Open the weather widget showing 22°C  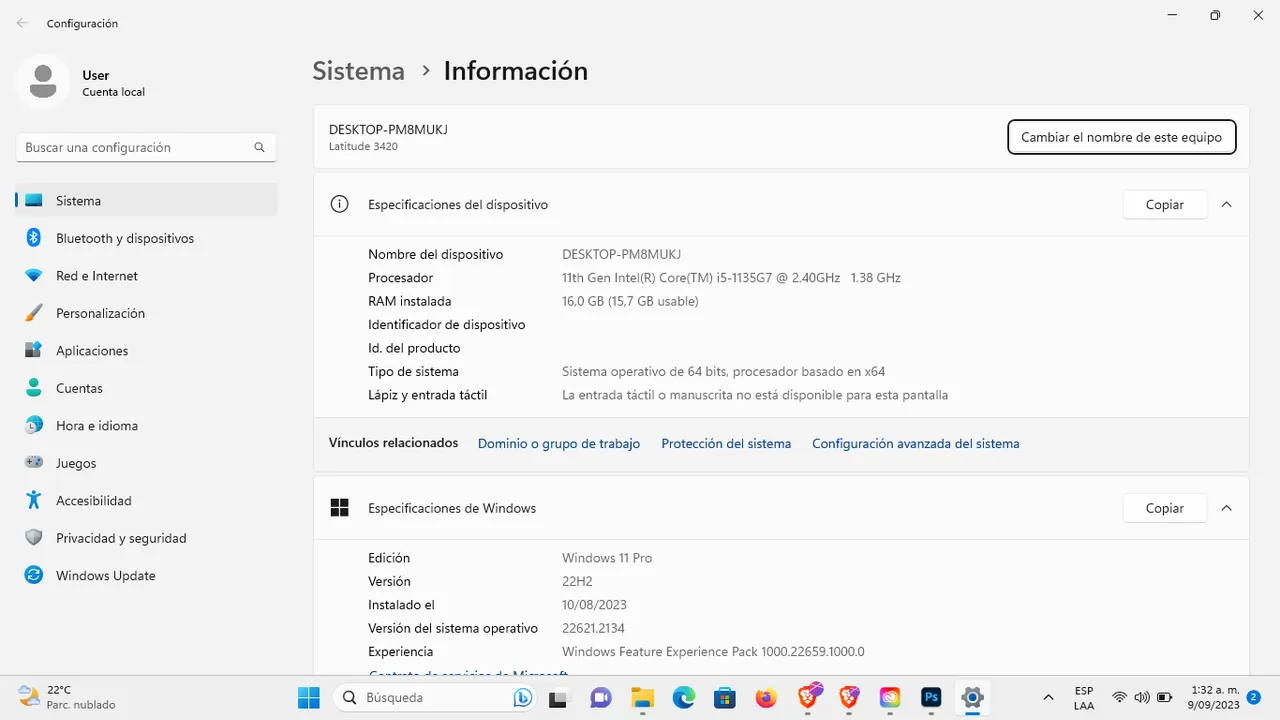(x=66, y=697)
